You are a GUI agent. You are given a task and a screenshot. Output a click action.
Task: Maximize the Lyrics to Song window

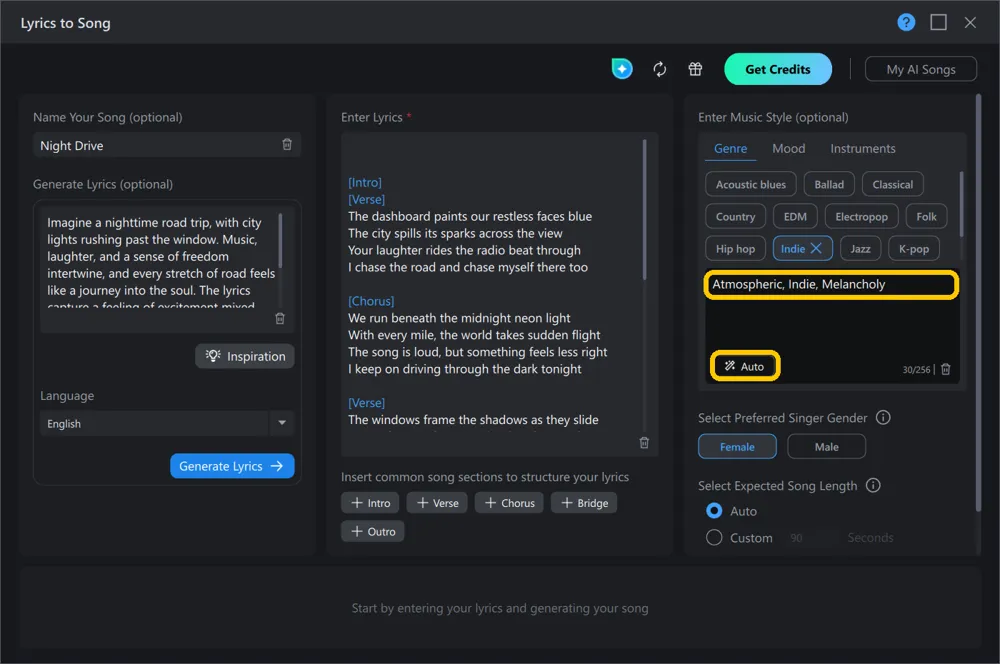tap(938, 22)
